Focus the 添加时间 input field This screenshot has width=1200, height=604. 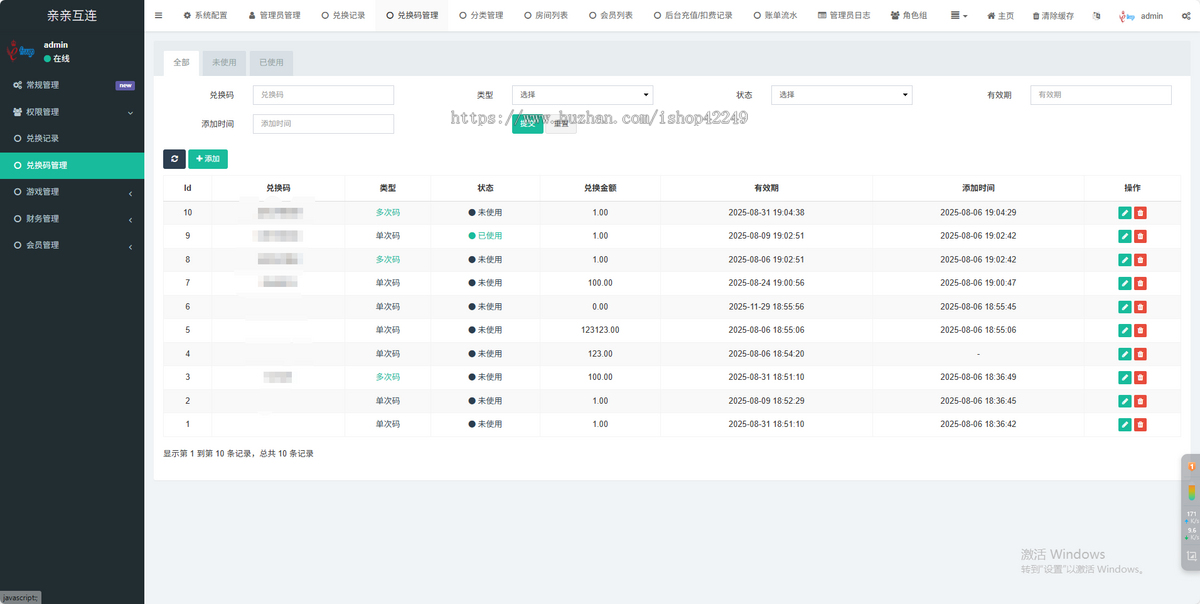tap(323, 124)
